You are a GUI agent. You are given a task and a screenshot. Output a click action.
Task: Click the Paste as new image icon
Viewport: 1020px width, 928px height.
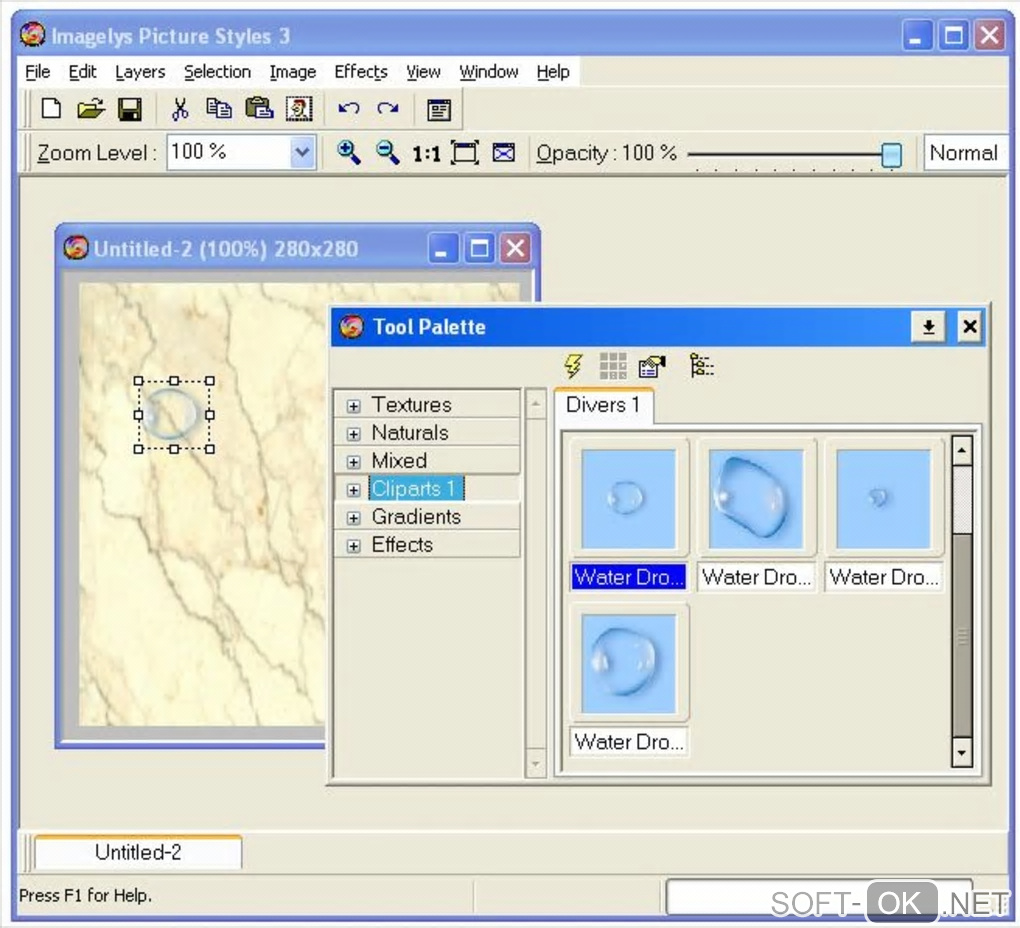pos(299,109)
